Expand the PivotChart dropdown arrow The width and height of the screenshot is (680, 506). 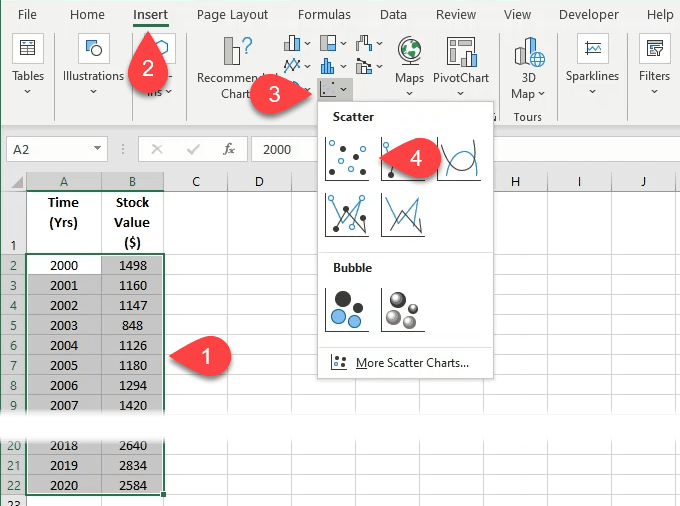click(x=461, y=94)
